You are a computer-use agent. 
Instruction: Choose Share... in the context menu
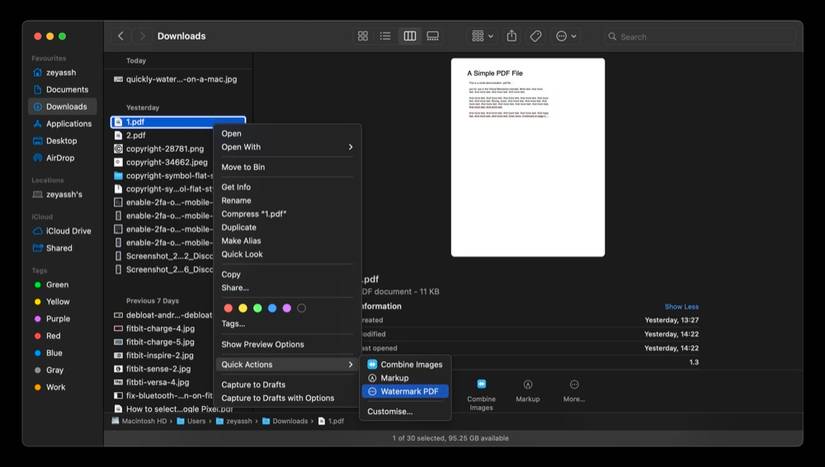coord(287,288)
